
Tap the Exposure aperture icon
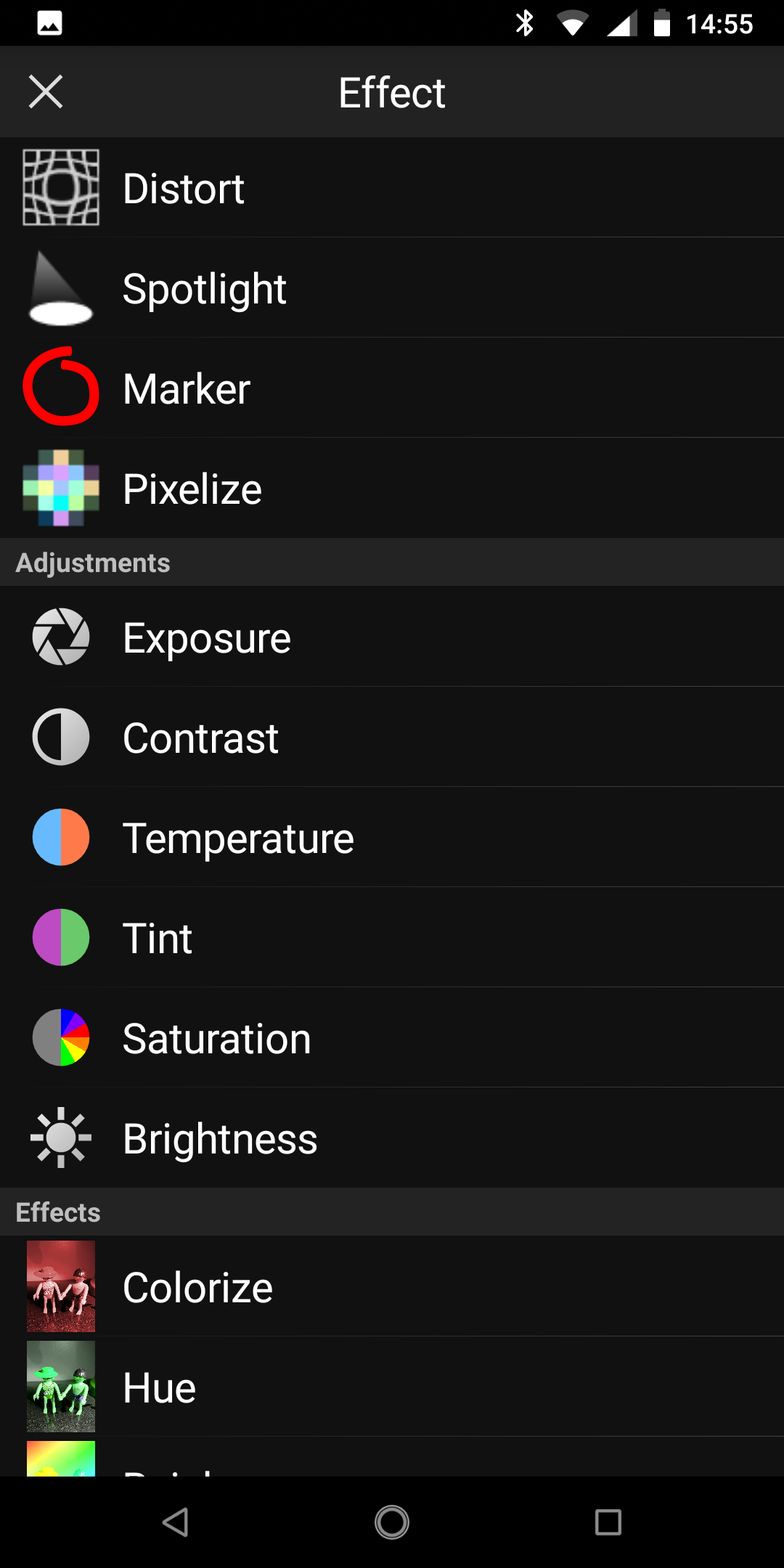[x=61, y=637]
